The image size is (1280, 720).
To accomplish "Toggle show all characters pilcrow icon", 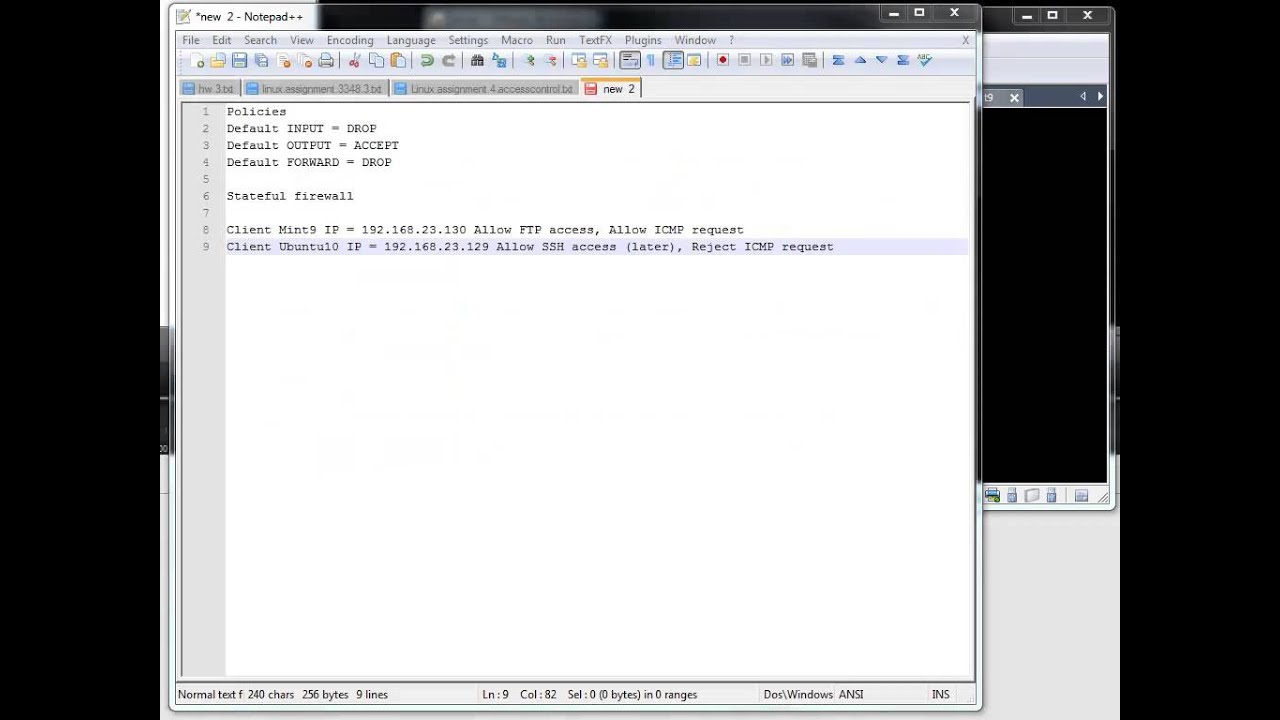I will (650, 61).
